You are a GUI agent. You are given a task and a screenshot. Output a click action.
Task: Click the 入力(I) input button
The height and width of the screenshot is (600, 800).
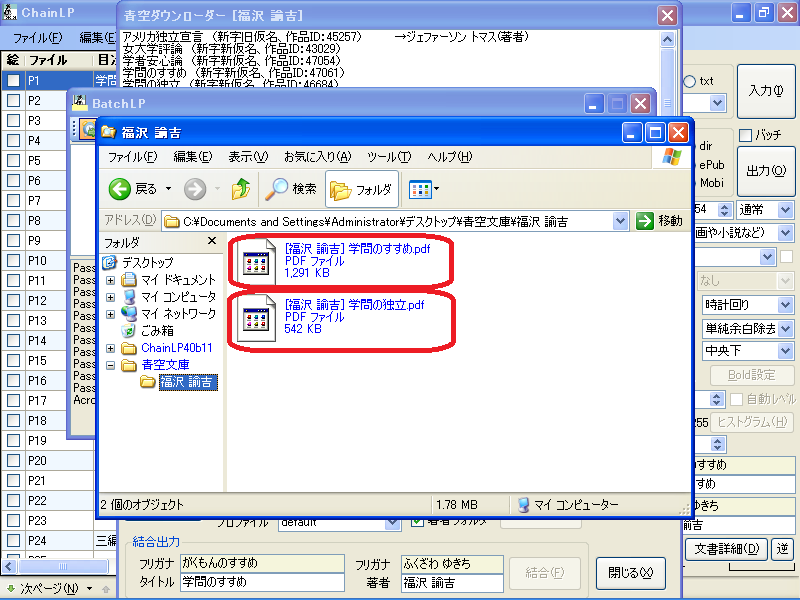pyautogui.click(x=766, y=91)
